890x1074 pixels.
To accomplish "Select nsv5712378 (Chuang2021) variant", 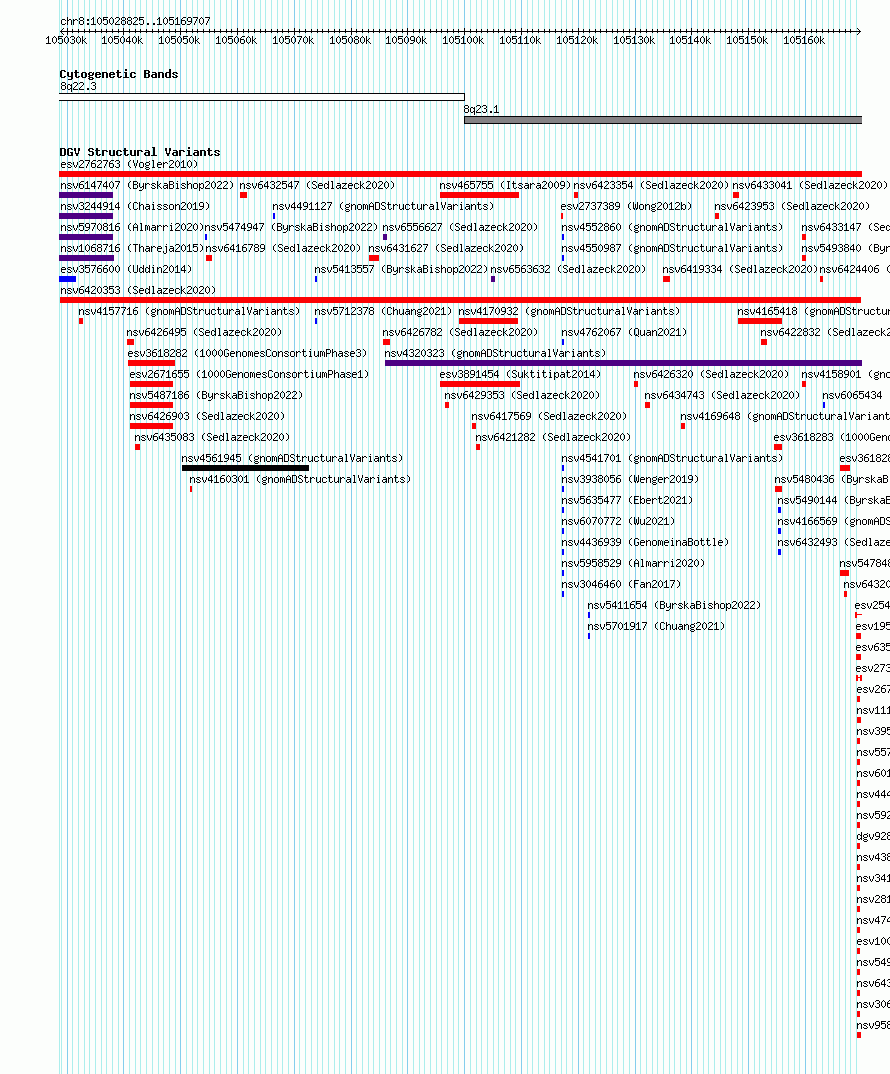I will tap(383, 312).
